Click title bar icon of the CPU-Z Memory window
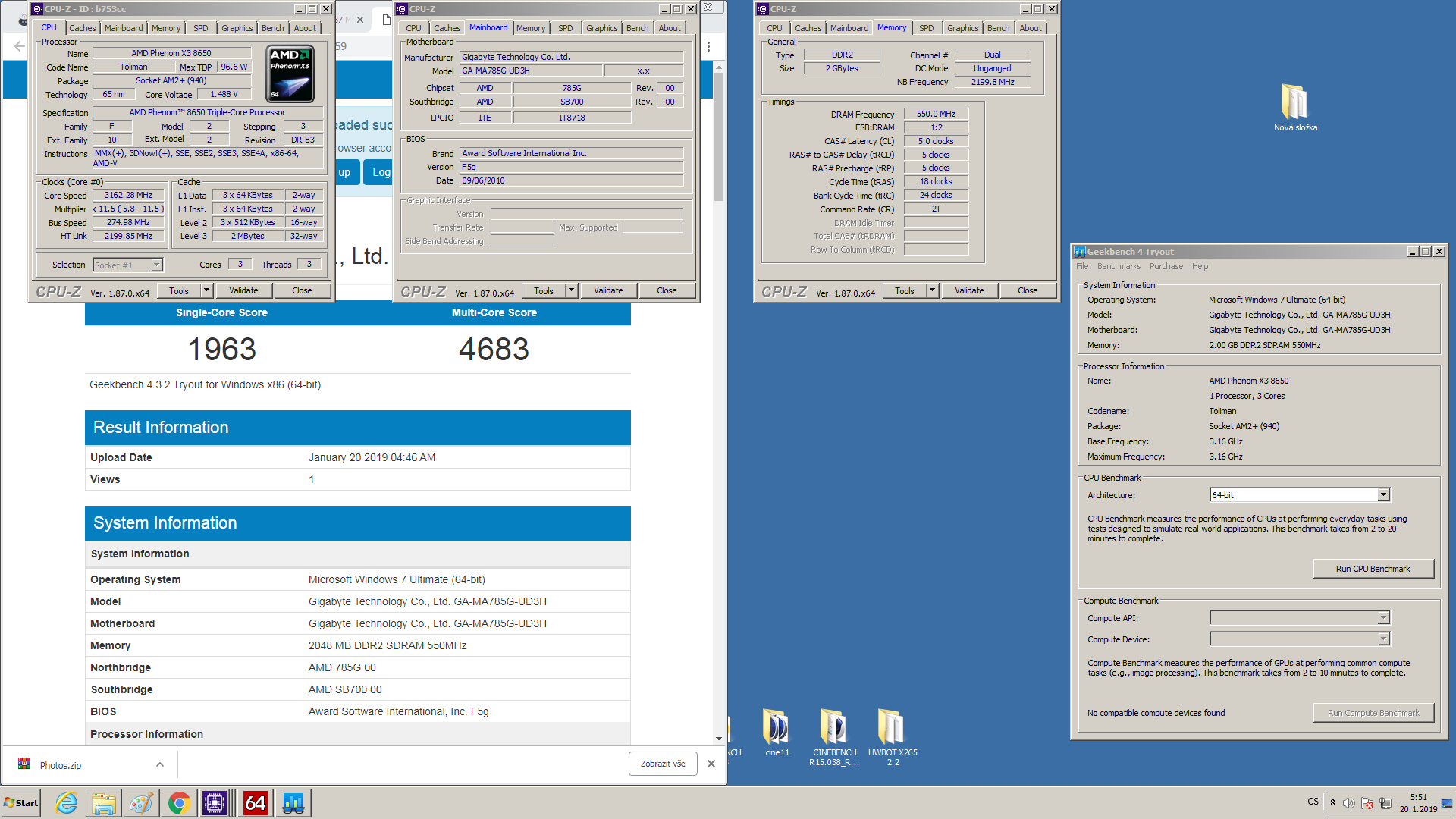Screen dimensions: 1456x819 tap(763, 9)
